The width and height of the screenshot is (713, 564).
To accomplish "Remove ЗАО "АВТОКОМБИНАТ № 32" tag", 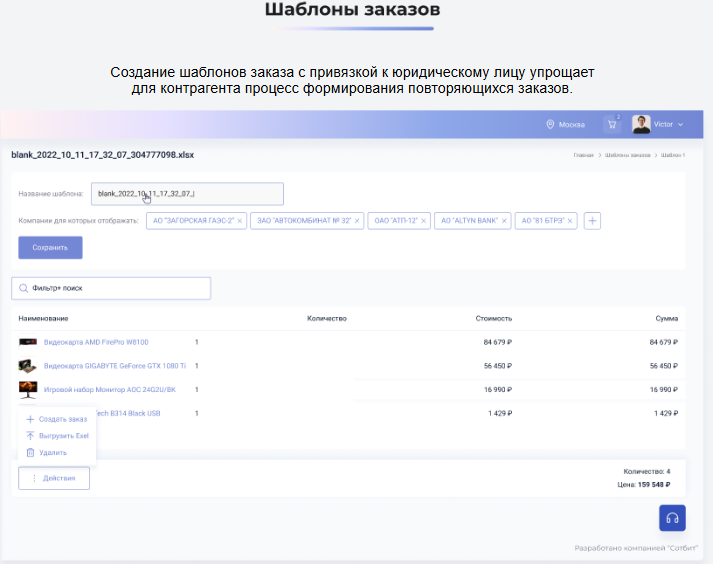I will pyautogui.click(x=358, y=221).
